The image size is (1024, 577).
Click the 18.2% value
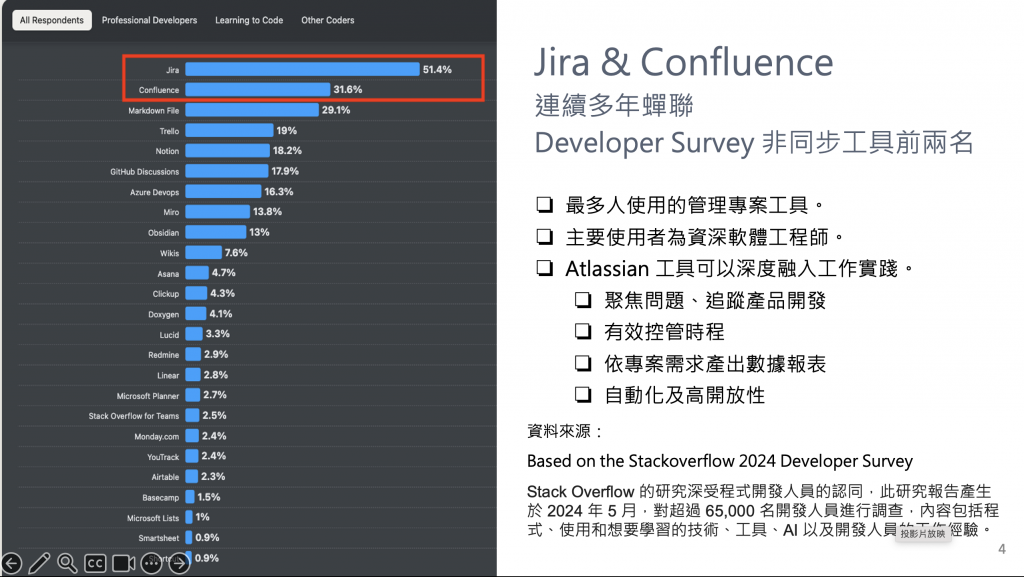287,151
